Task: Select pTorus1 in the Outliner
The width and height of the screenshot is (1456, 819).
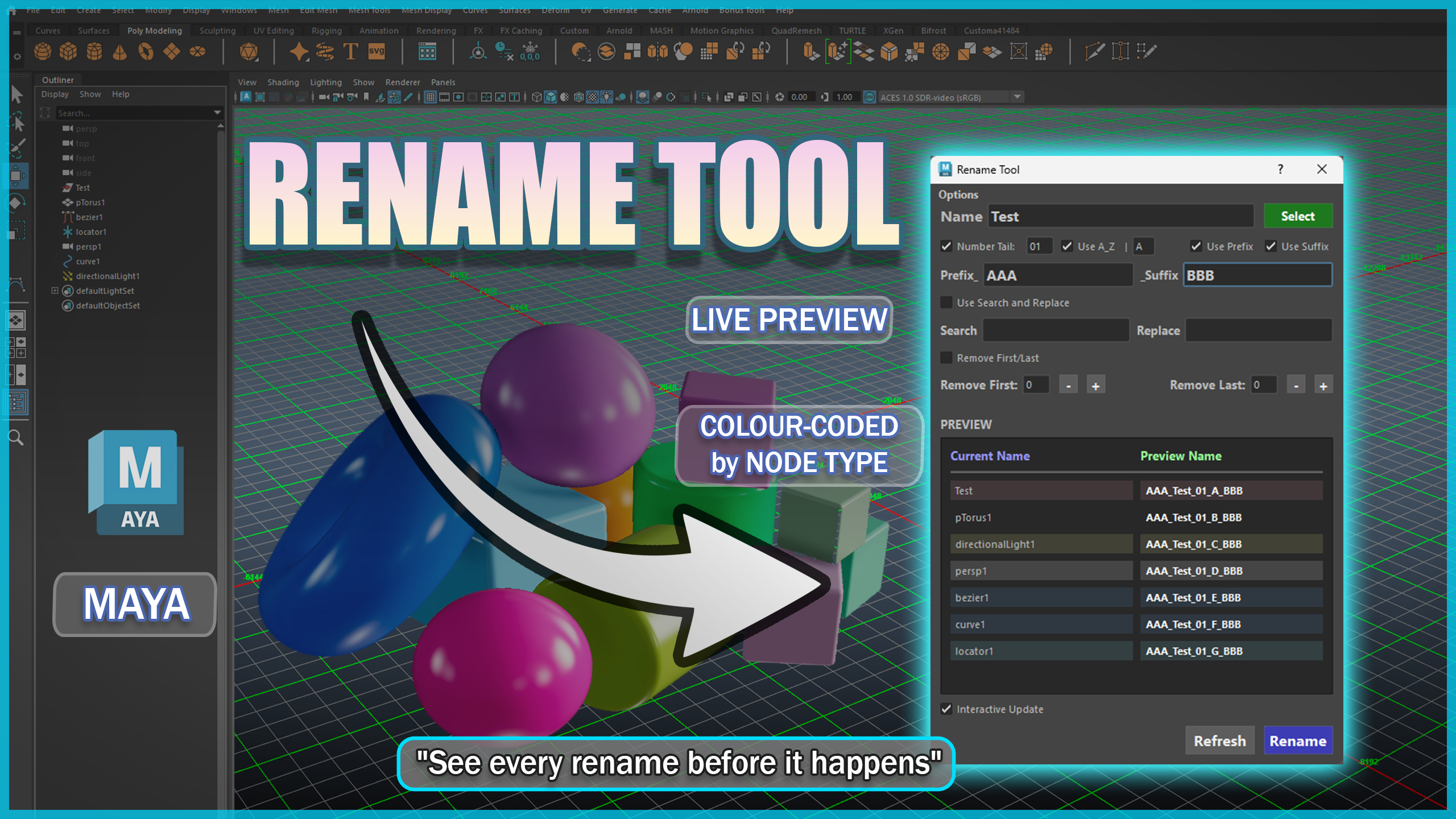Action: pyautogui.click(x=90, y=202)
